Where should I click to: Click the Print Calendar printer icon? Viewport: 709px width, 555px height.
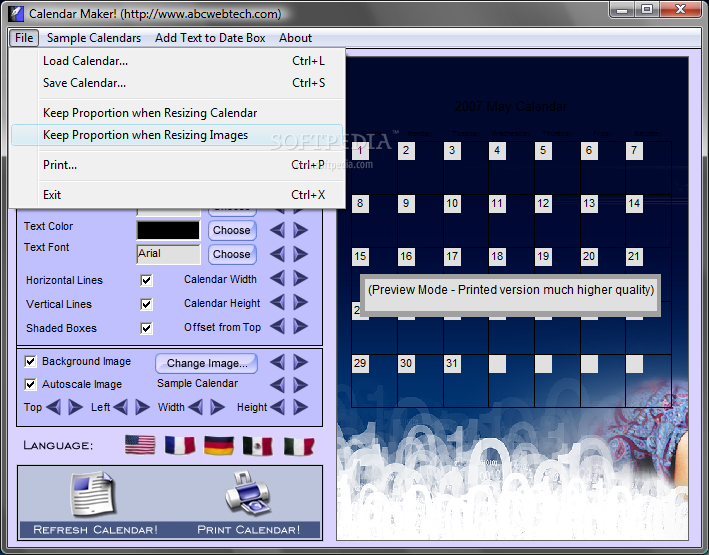[x=247, y=493]
